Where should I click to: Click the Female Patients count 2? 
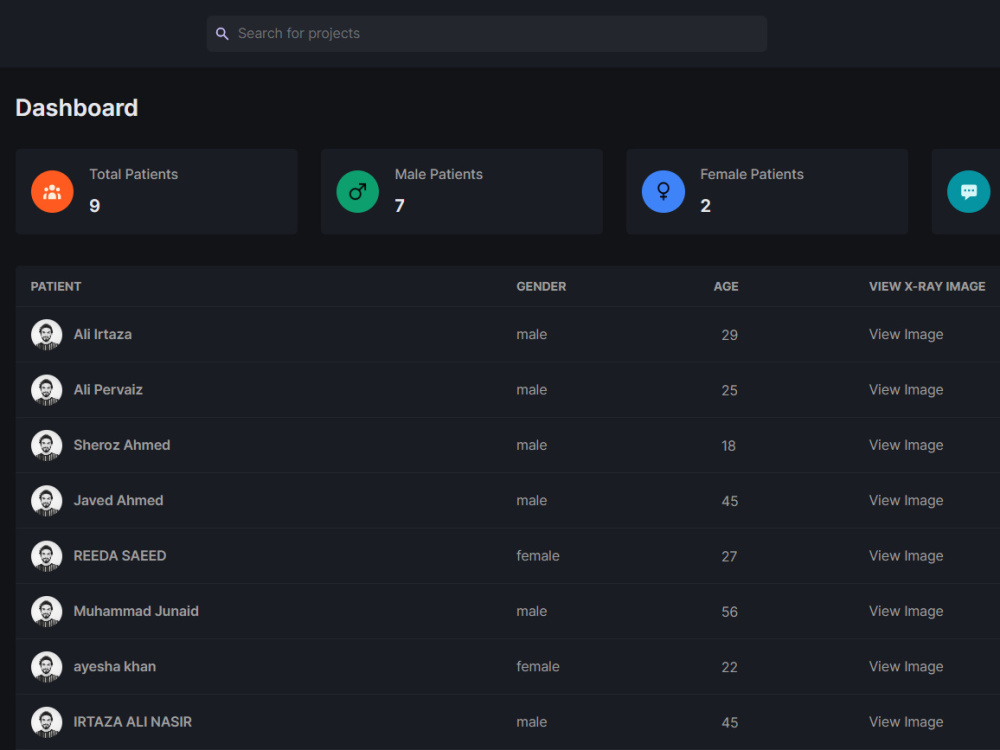coord(705,206)
